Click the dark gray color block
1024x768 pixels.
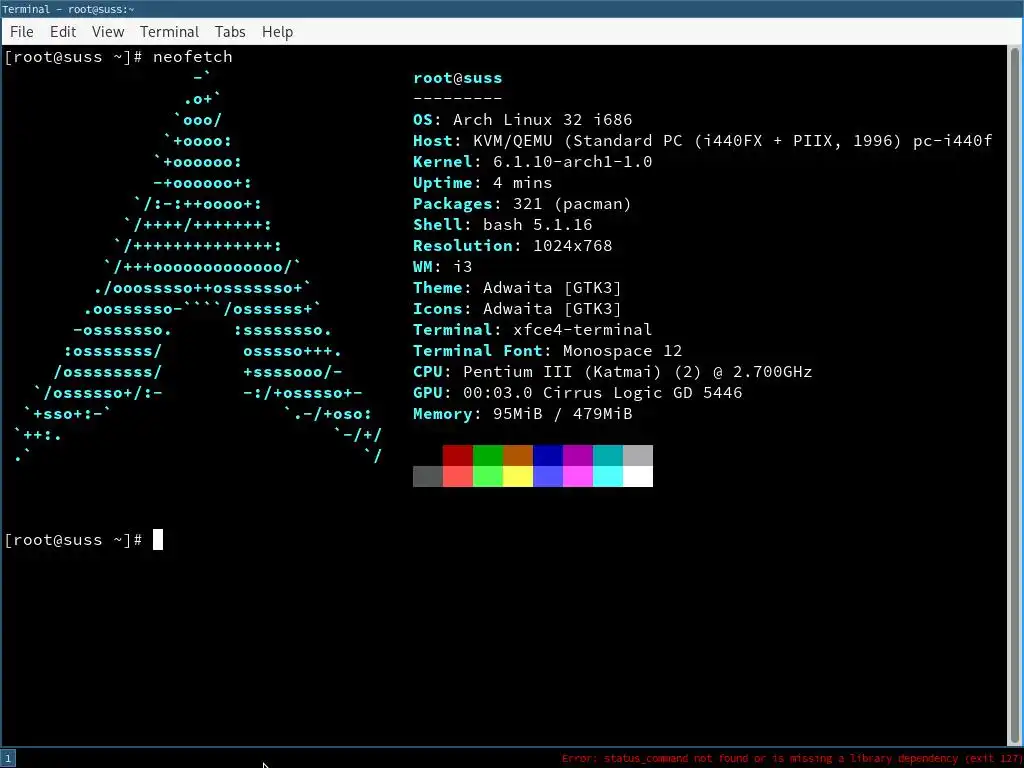pyautogui.click(x=428, y=476)
